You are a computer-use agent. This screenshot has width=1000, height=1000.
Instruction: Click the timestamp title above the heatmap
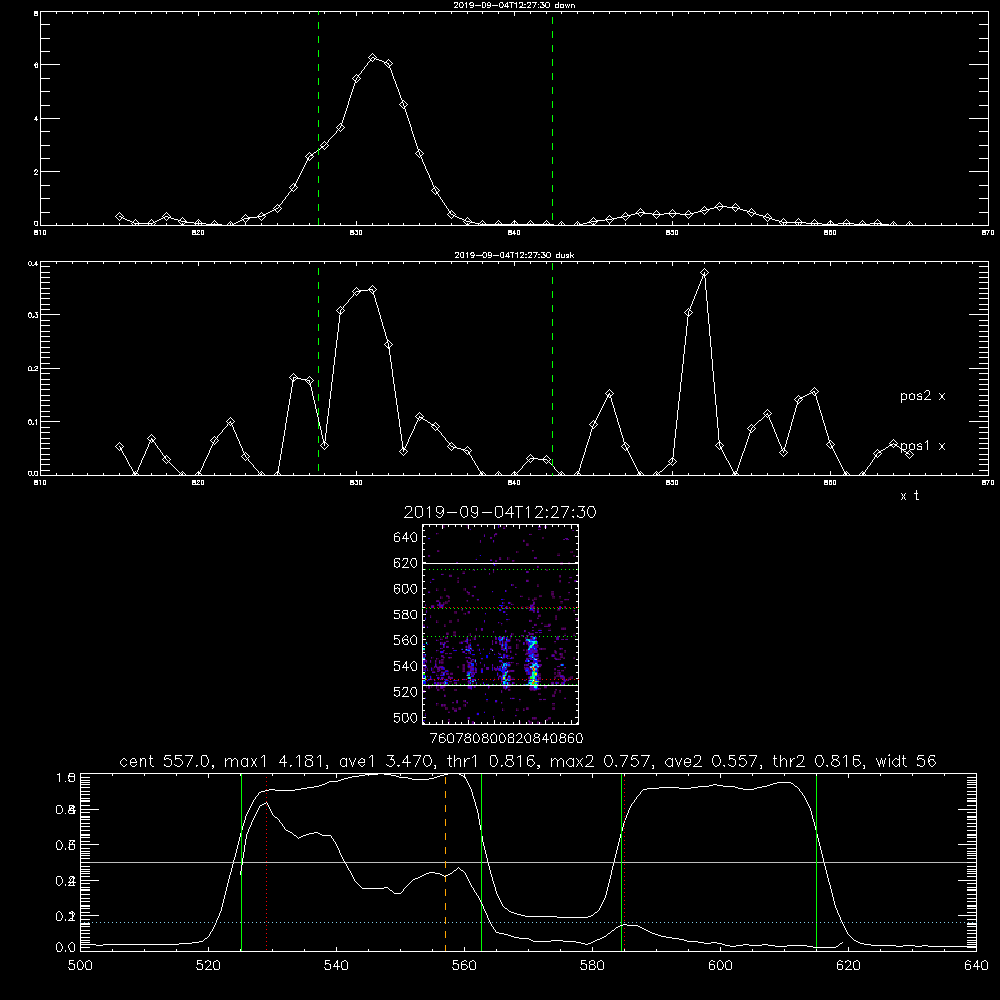(500, 512)
